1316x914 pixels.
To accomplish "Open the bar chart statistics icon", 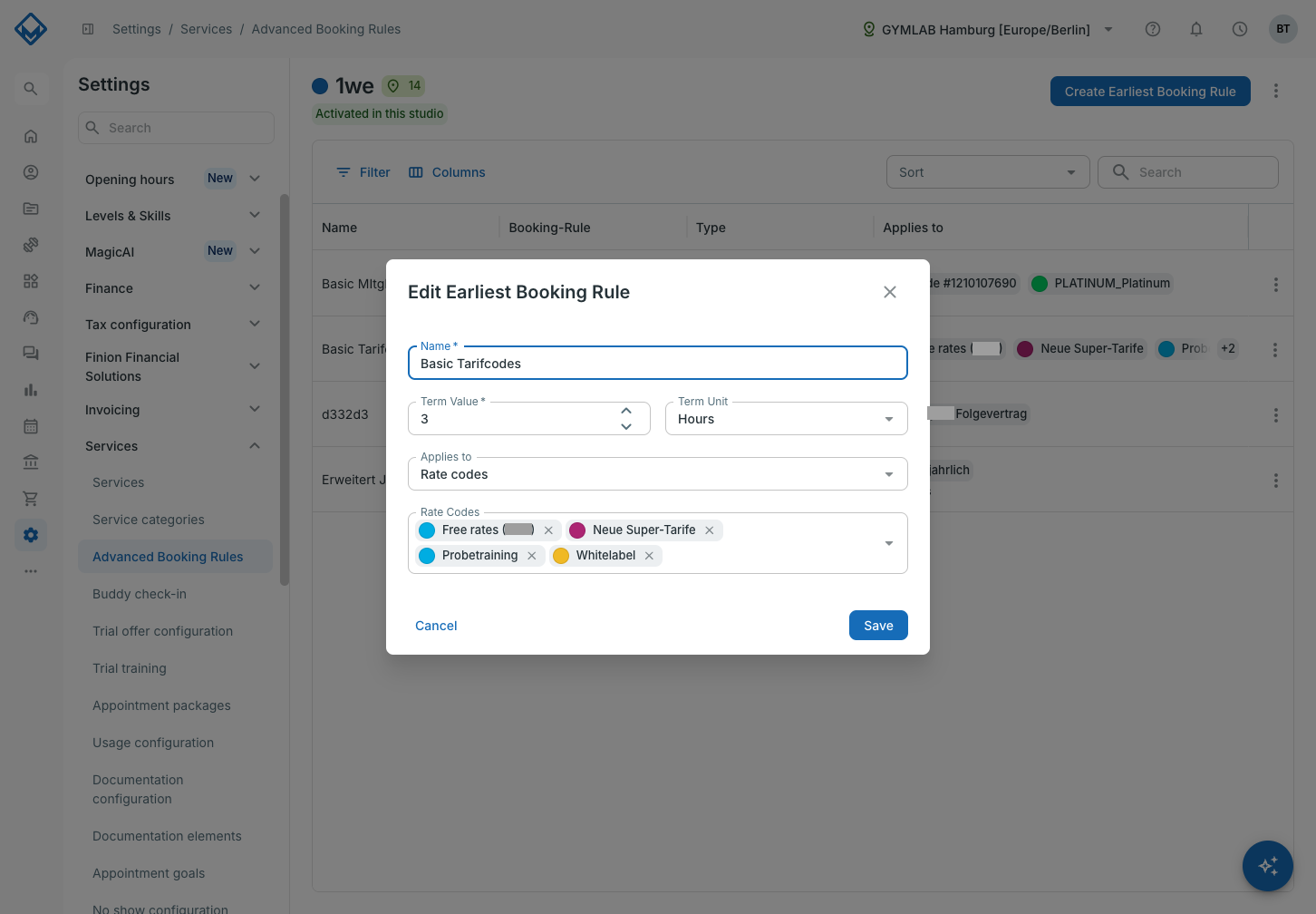I will [x=31, y=390].
